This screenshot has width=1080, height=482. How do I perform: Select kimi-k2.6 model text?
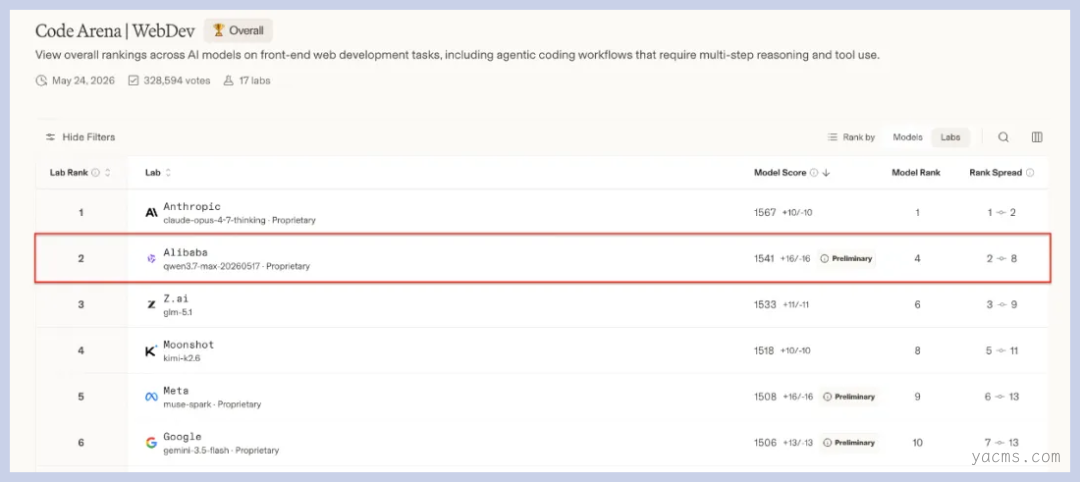[181, 358]
